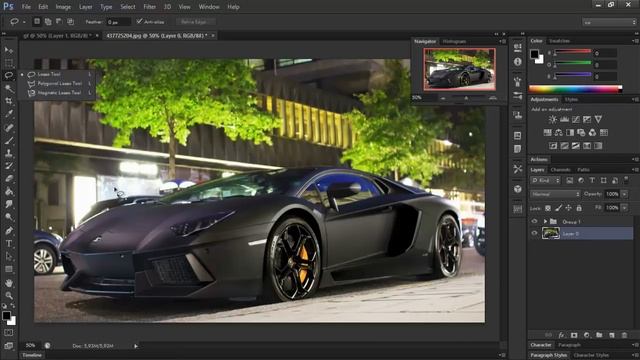
Task: Open the Timeline panel tab
Action: [32, 355]
